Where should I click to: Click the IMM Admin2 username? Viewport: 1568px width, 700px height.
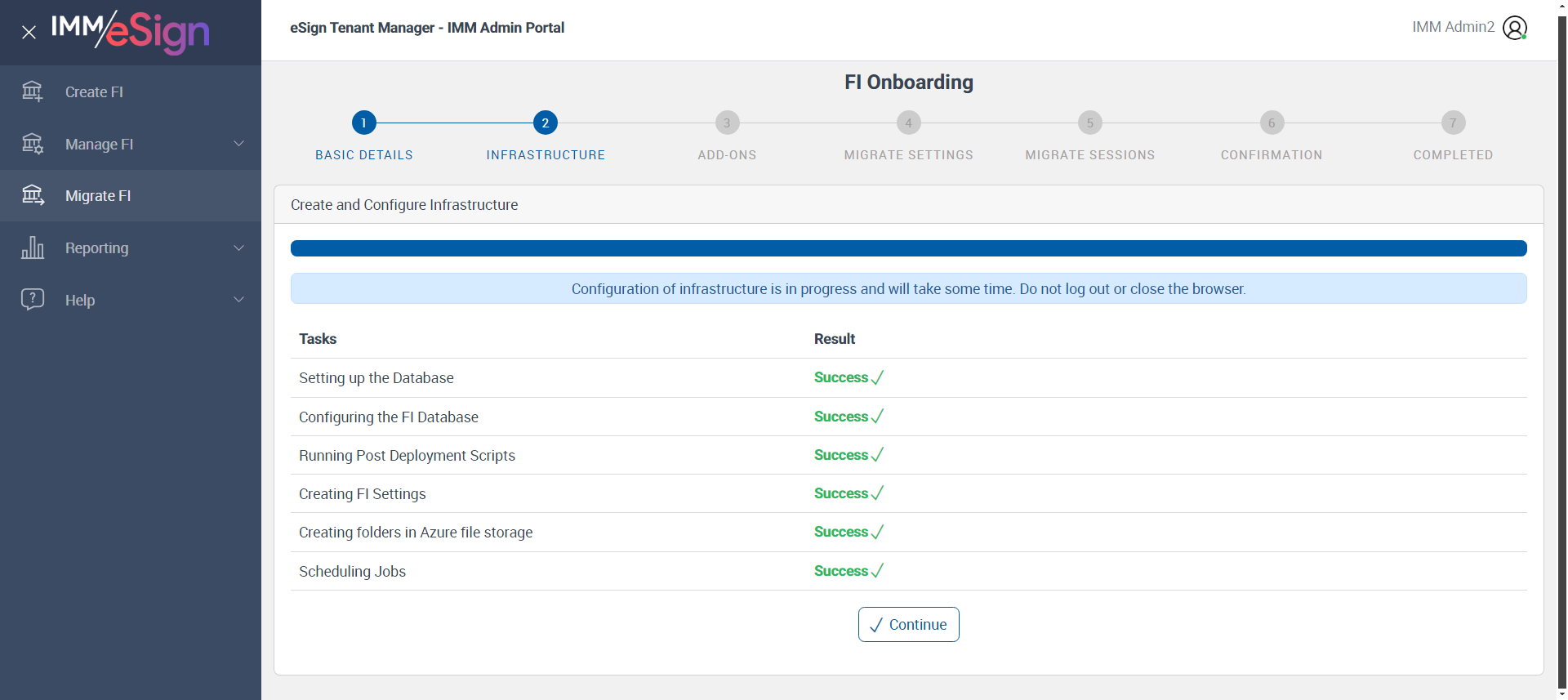click(1453, 27)
